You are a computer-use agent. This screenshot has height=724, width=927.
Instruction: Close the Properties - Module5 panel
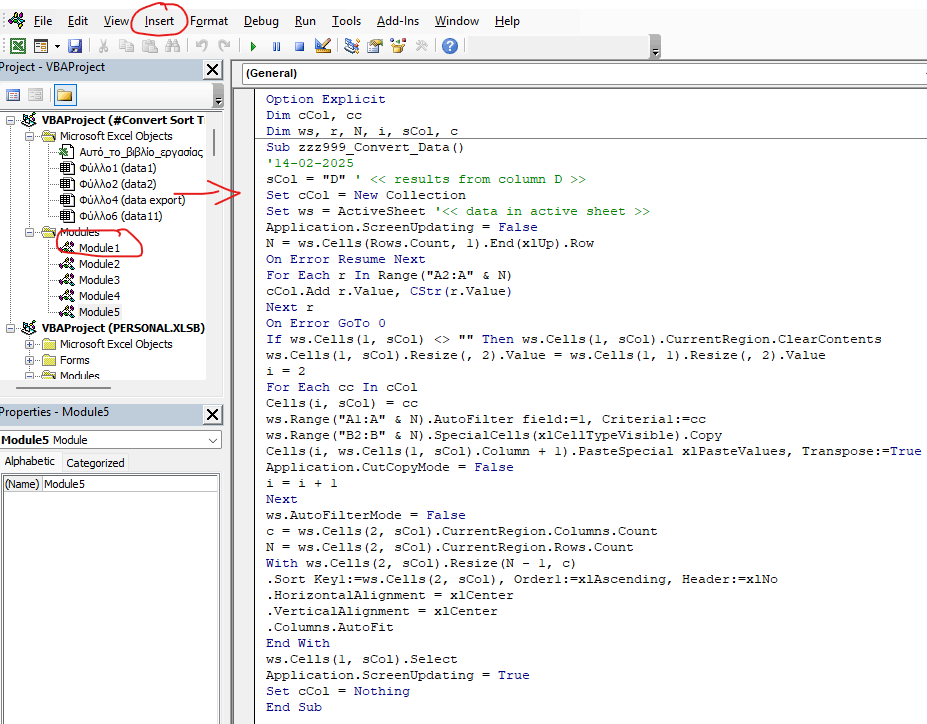pyautogui.click(x=212, y=414)
